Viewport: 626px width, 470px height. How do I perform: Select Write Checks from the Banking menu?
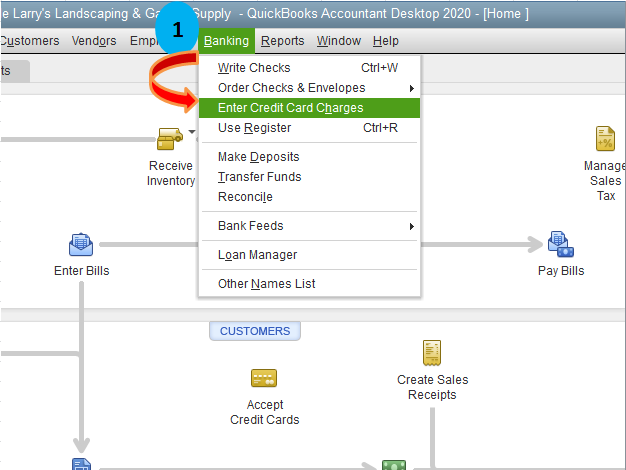click(309, 68)
